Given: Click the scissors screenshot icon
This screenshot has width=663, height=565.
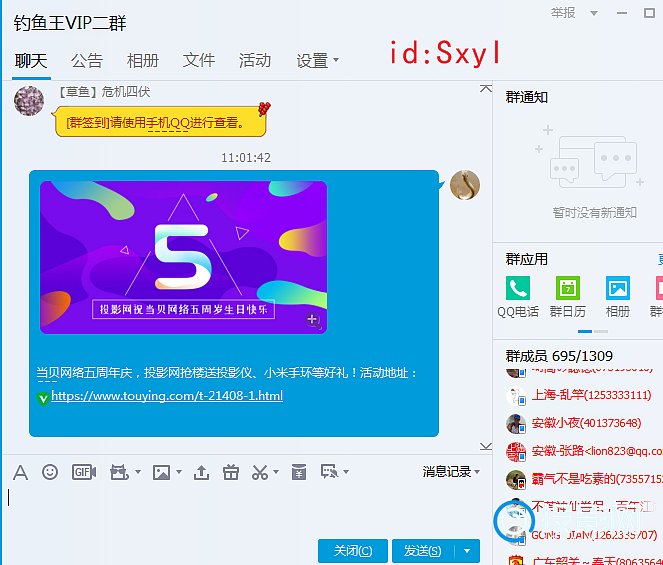Looking at the screenshot, I should [x=260, y=472].
